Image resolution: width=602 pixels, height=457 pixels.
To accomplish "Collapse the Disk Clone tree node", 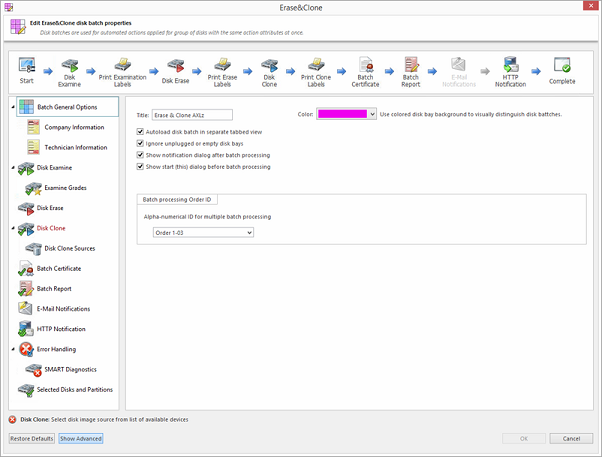I will tap(13, 228).
